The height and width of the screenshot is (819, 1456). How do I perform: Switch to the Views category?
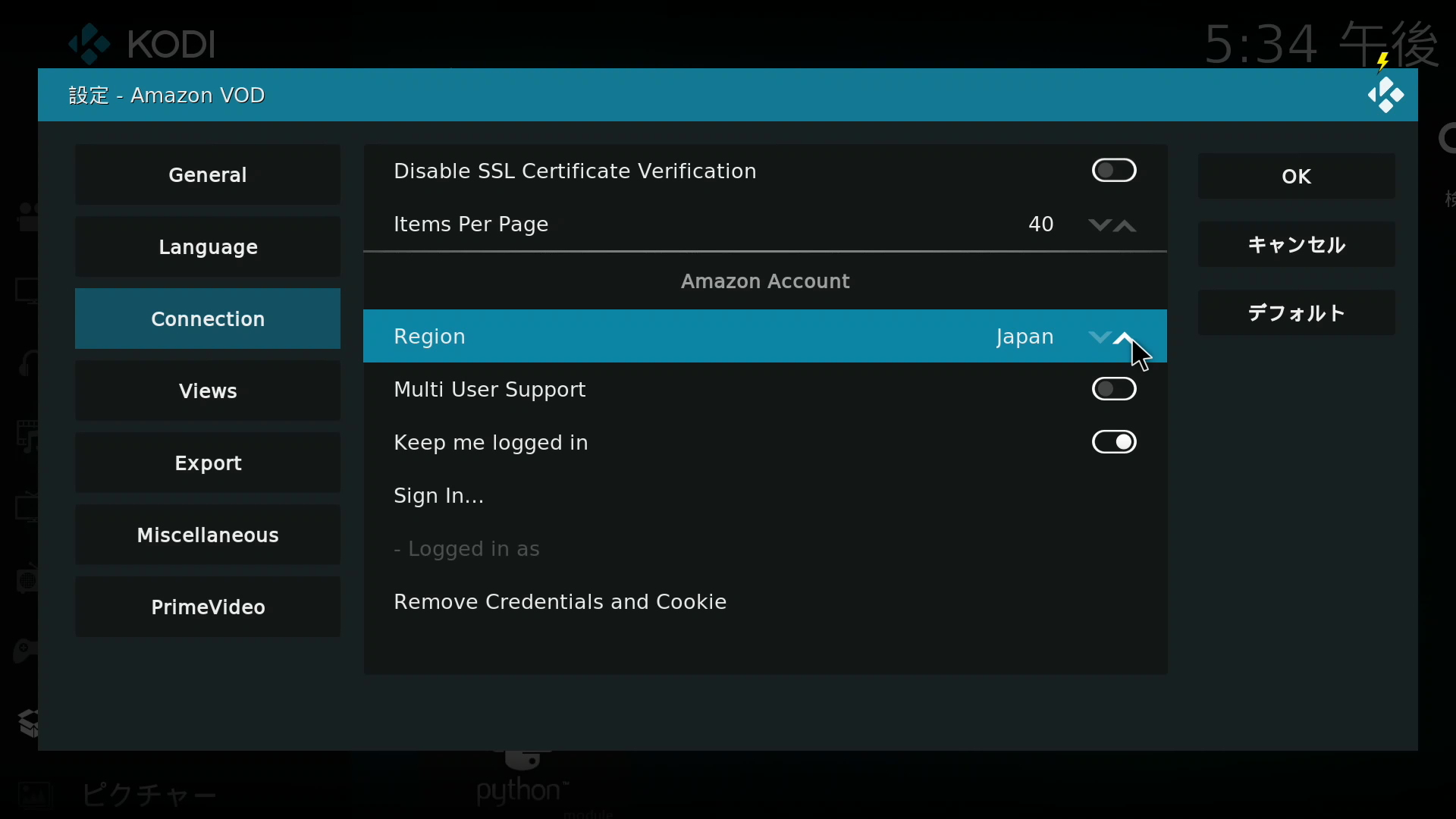208,391
